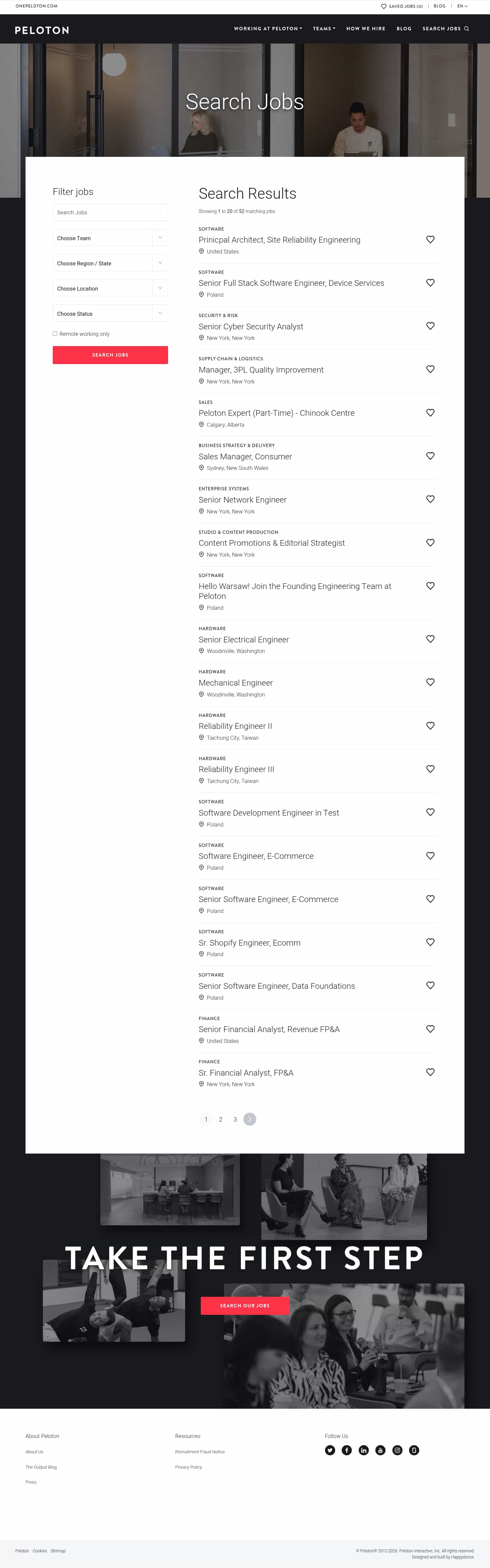Enable Remote working only checkbox

(x=55, y=333)
